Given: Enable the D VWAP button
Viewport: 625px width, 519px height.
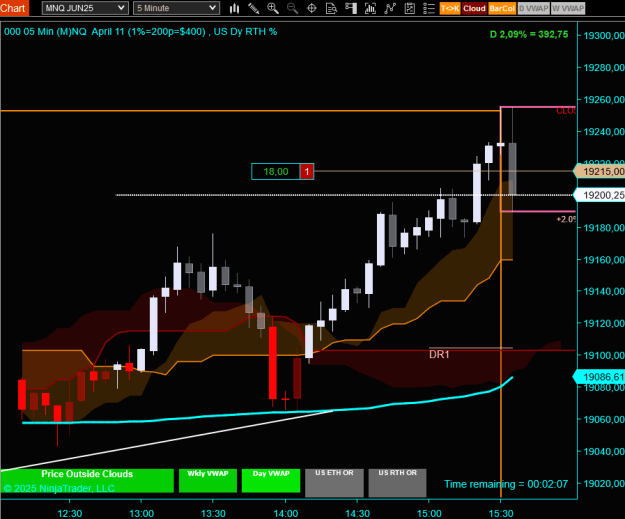Looking at the screenshot, I should point(534,8).
